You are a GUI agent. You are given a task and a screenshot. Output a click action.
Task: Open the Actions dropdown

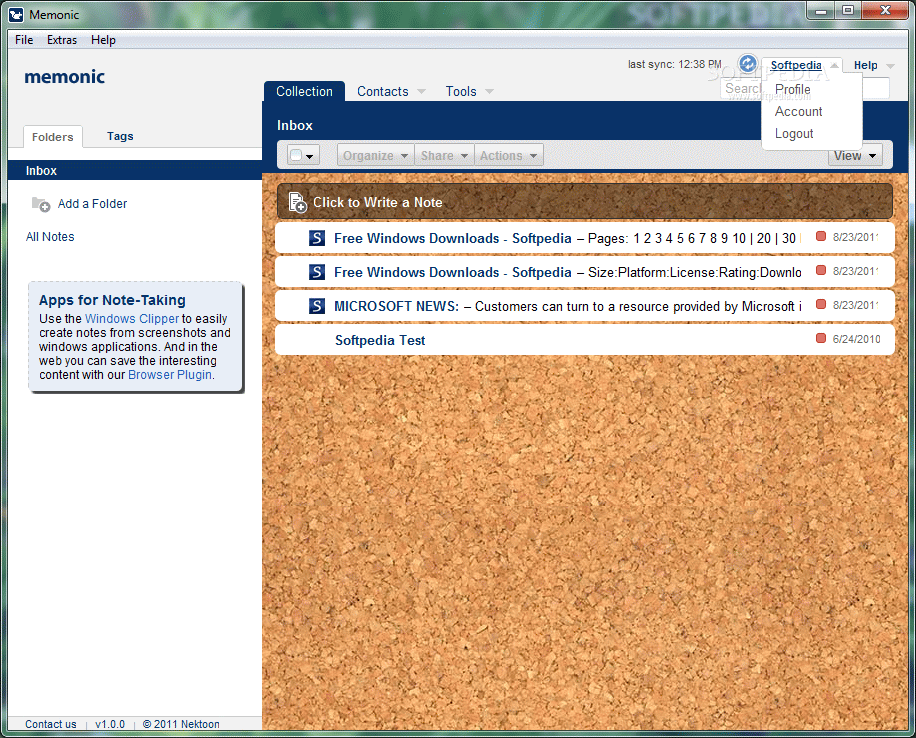click(508, 155)
